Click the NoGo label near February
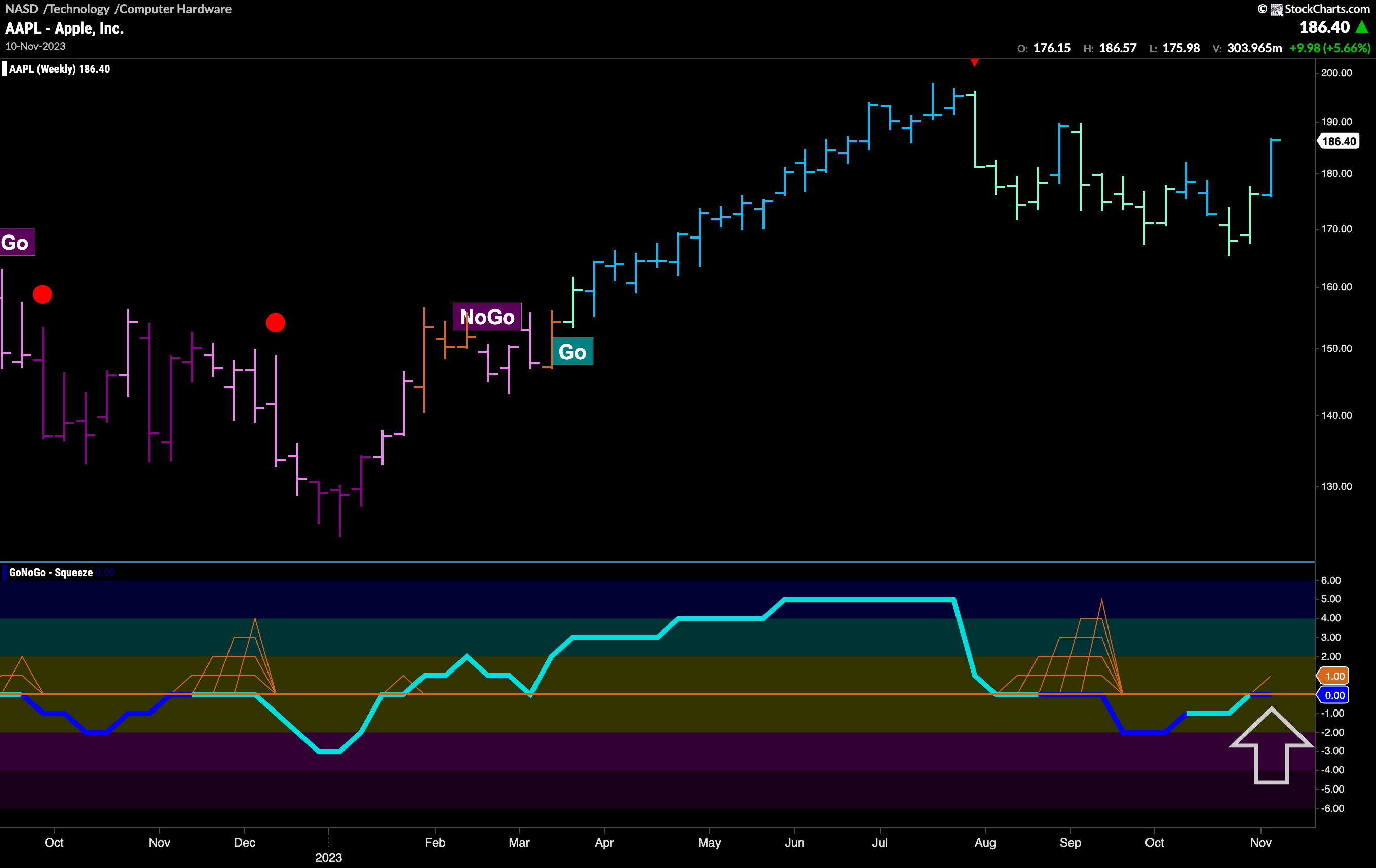 pyautogui.click(x=487, y=317)
